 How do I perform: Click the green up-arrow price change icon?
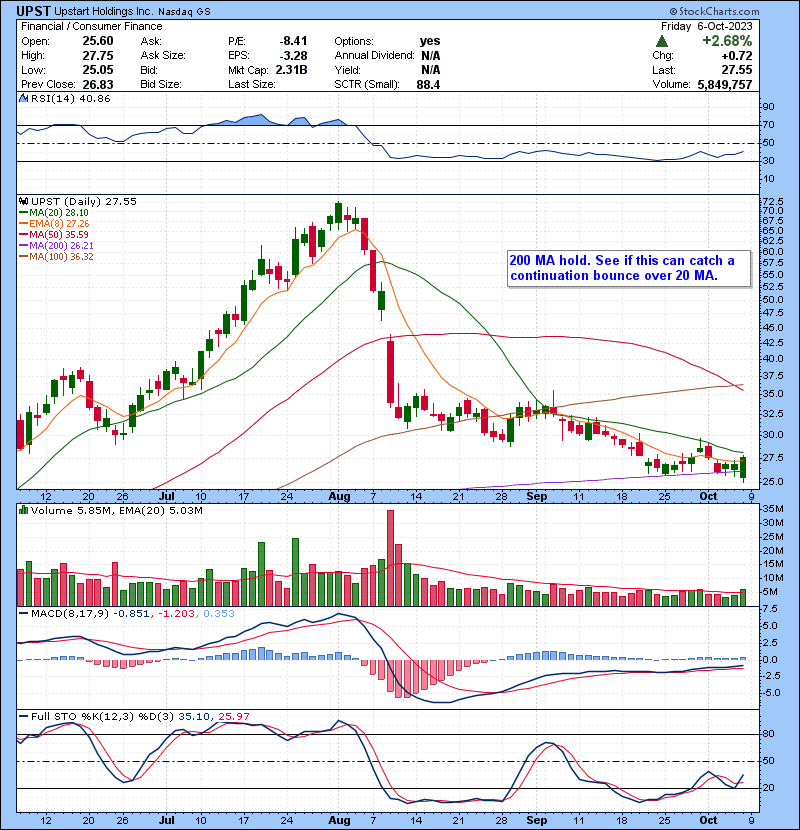click(662, 41)
